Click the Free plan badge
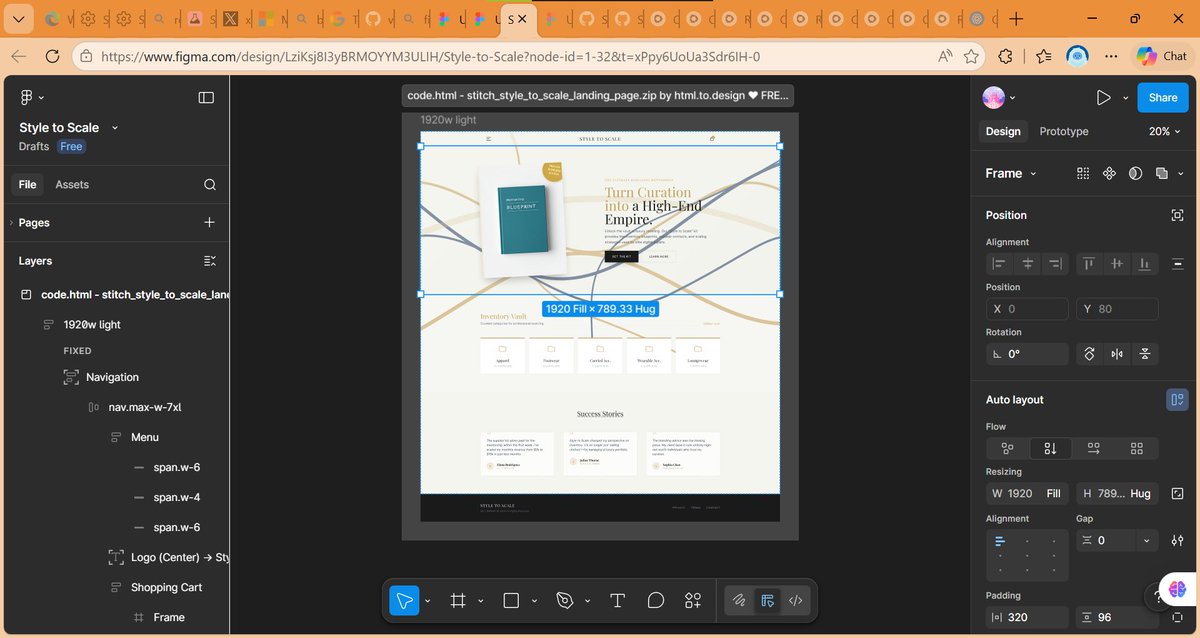 tap(71, 146)
